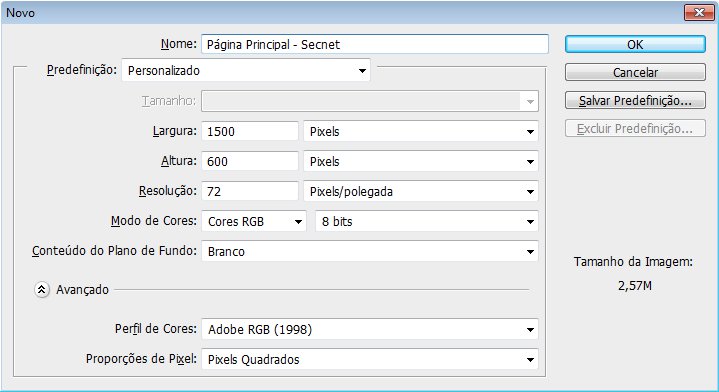The height and width of the screenshot is (392, 719).
Task: Click the Largura value field
Action: tap(250, 132)
